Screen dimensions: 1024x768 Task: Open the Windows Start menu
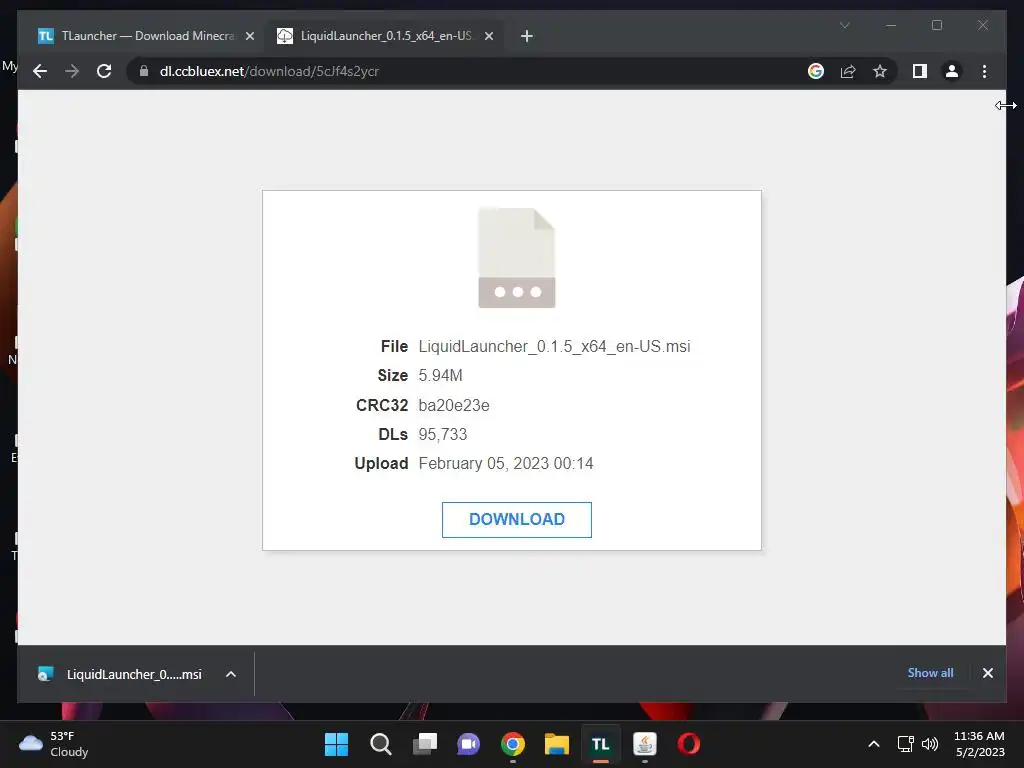336,744
